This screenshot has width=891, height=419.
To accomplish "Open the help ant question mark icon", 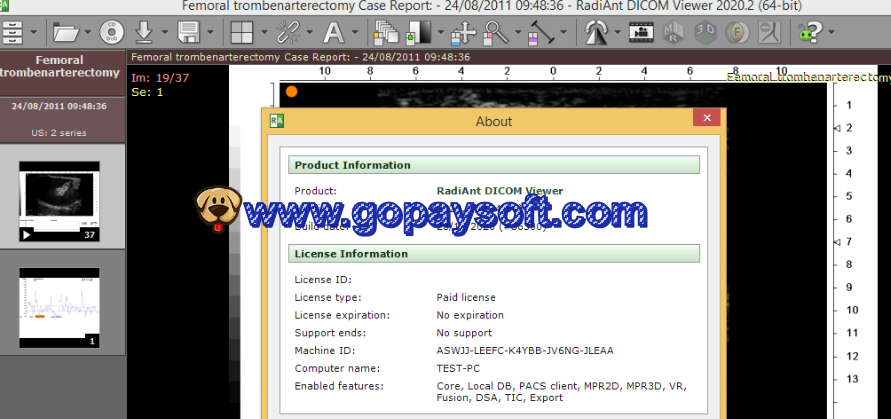I will click(810, 32).
